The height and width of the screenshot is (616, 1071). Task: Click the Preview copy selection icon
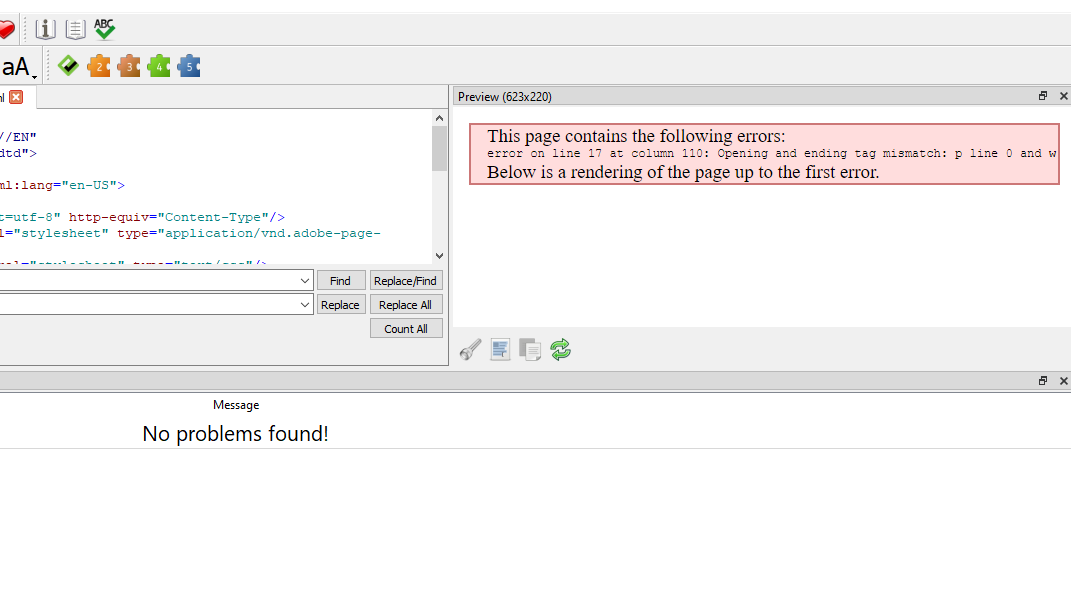click(530, 350)
